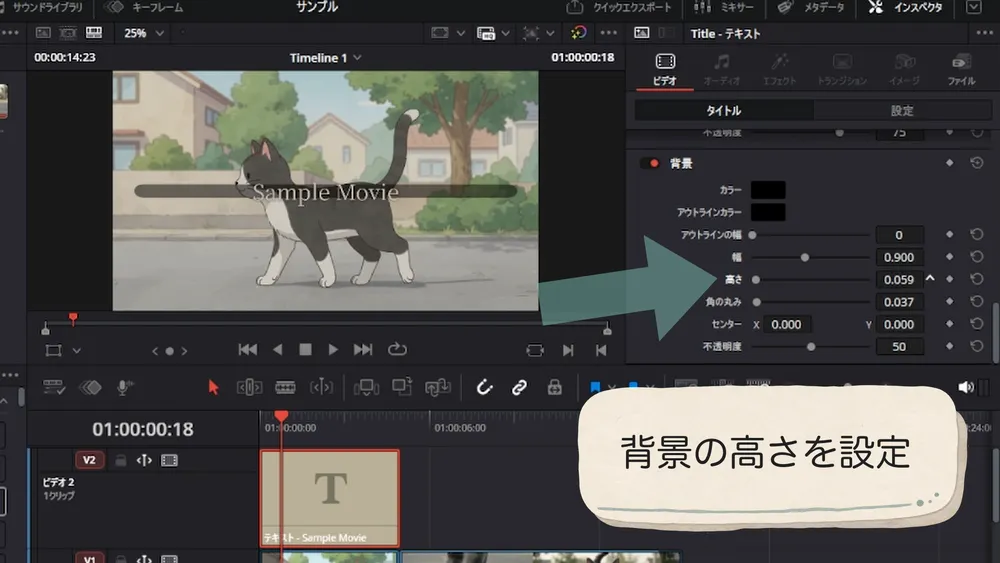
Task: Expand the top-right panel overflow chevron
Action: tap(973, 8)
